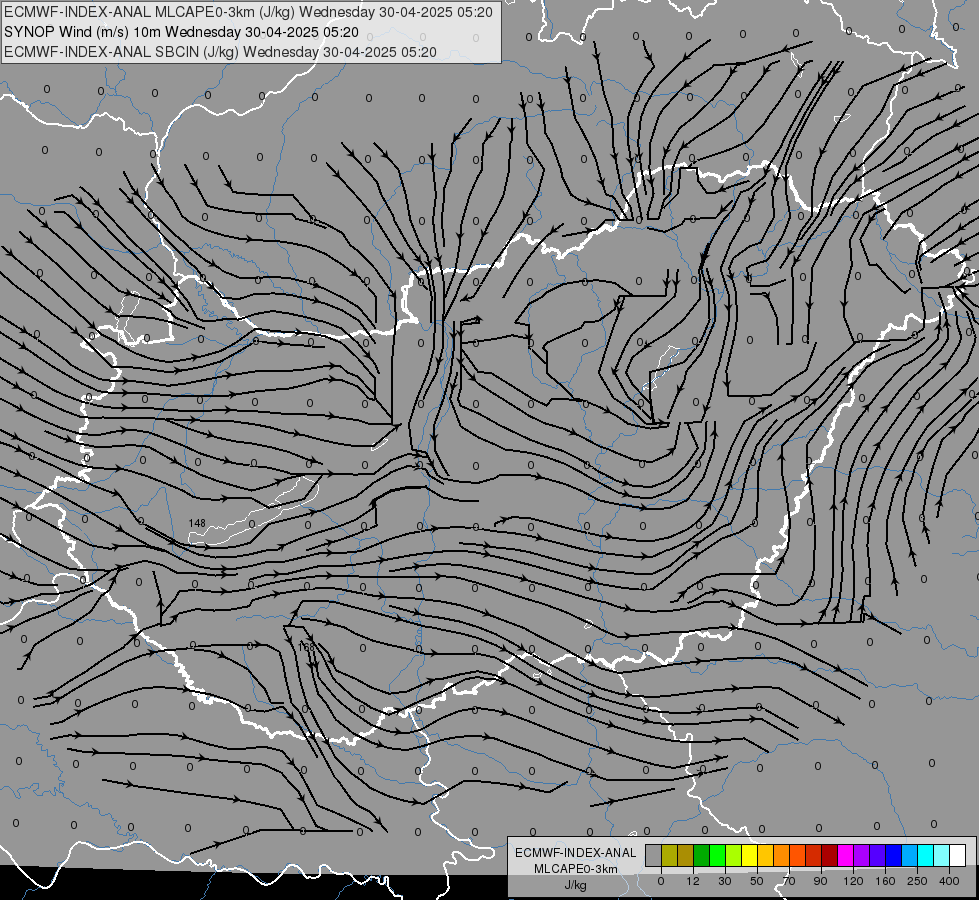Image resolution: width=979 pixels, height=900 pixels.
Task: Click the 'J/kg' unit label in legend
Action: click(x=575, y=885)
